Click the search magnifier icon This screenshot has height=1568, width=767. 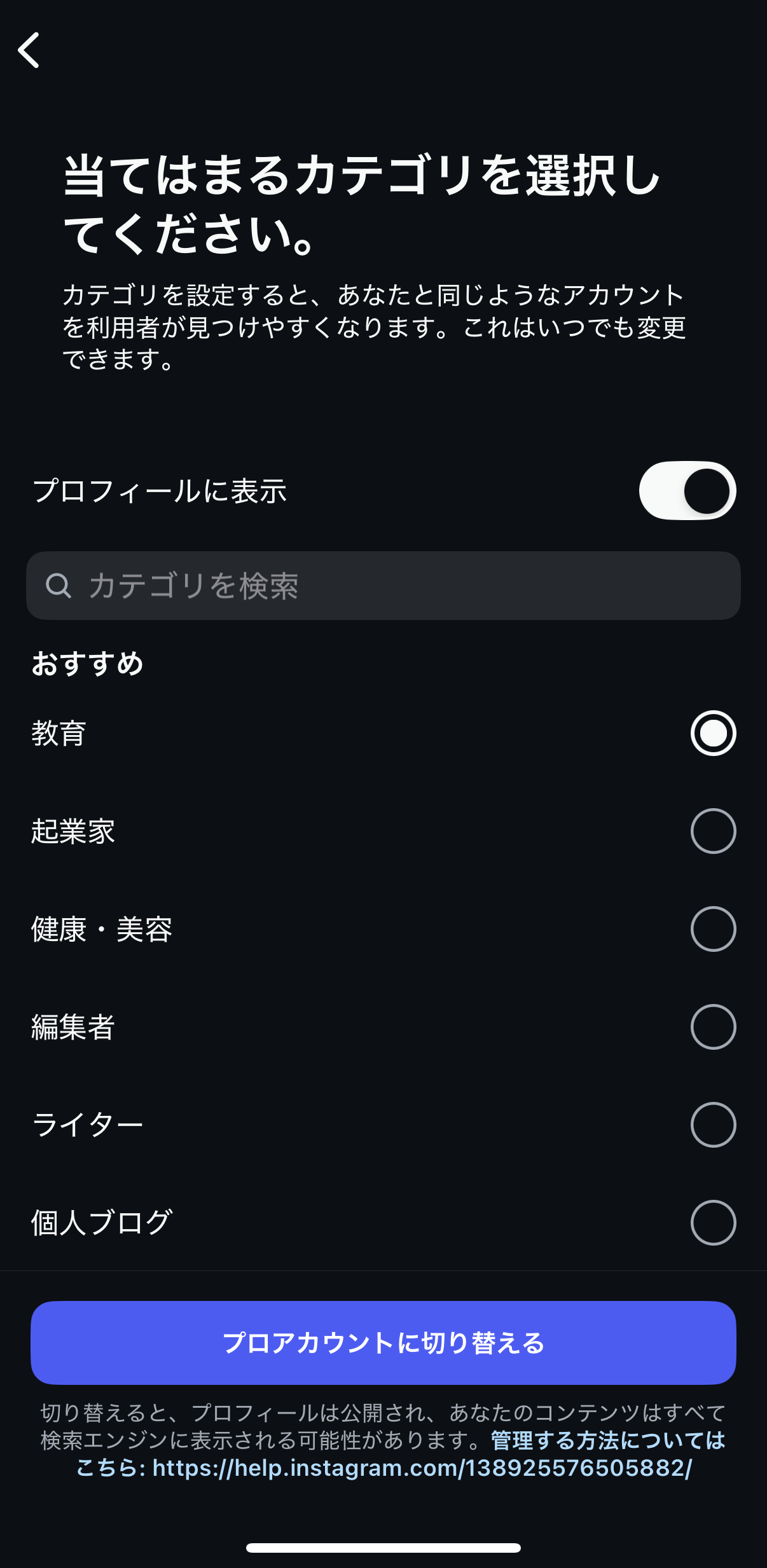click(x=59, y=586)
